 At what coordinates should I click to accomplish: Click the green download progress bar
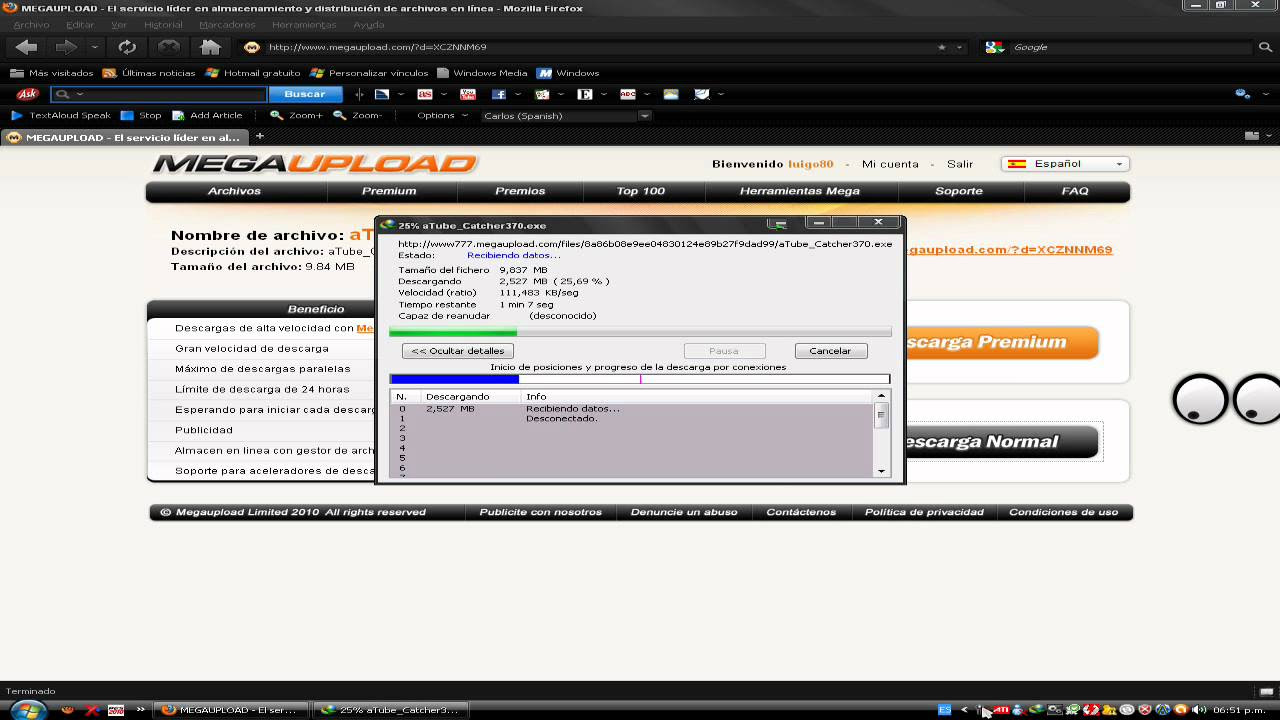[x=640, y=332]
